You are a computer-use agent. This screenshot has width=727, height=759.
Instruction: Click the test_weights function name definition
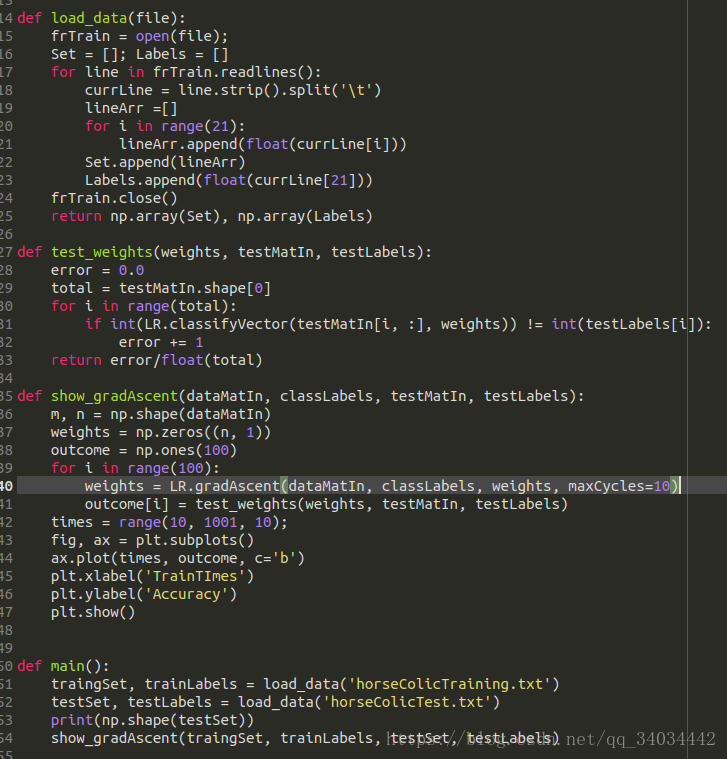pos(102,252)
